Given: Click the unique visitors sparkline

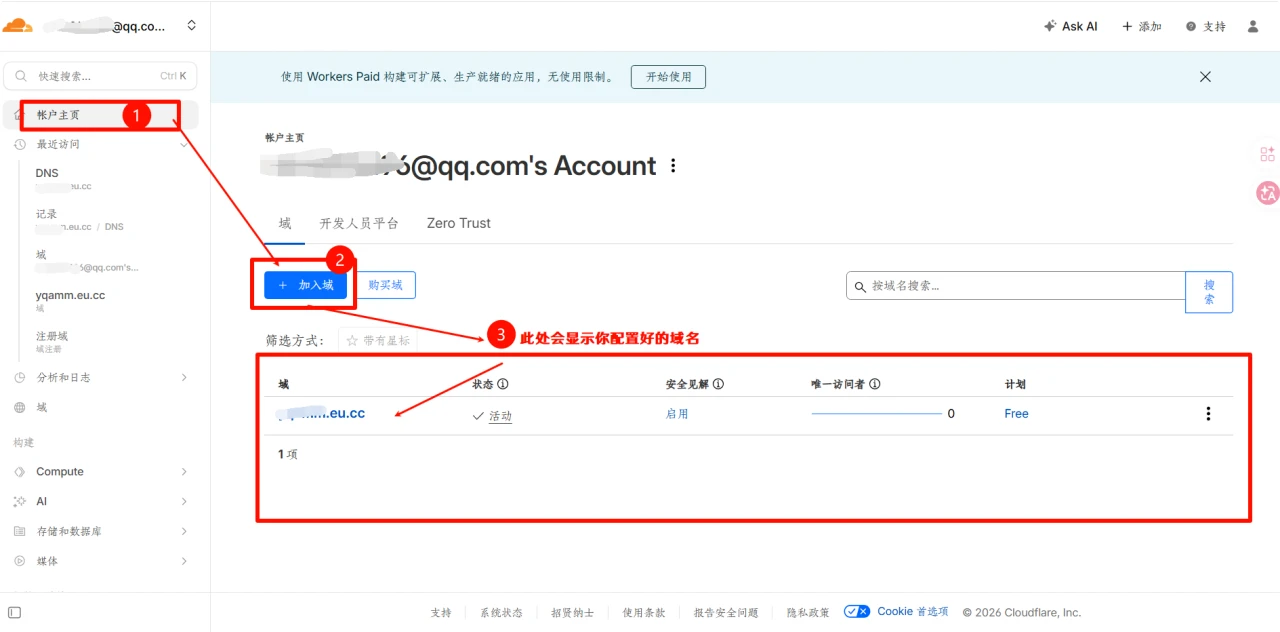Looking at the screenshot, I should 876,414.
